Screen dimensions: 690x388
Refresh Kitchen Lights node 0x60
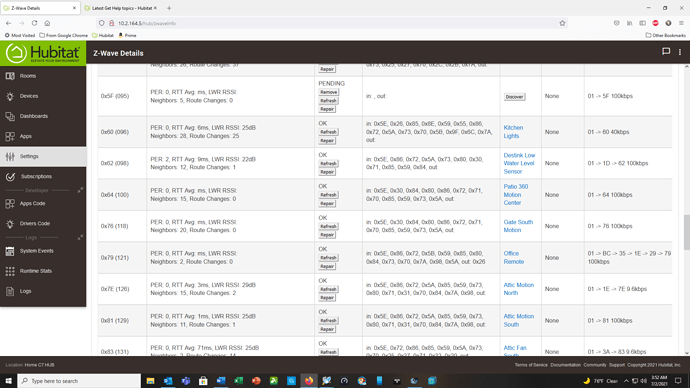click(x=328, y=132)
